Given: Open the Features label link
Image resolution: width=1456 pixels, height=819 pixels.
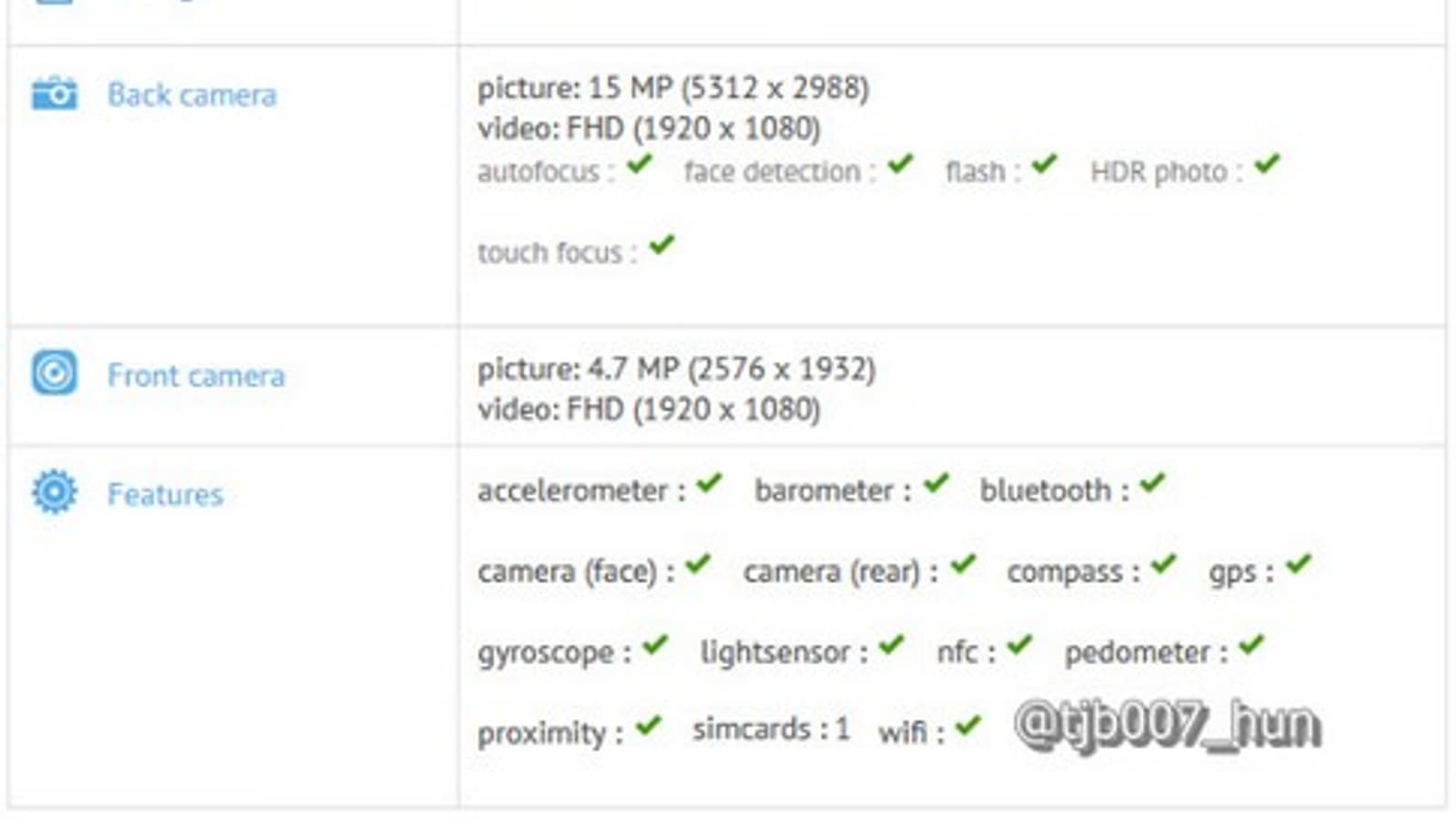Looking at the screenshot, I should click(x=165, y=494).
